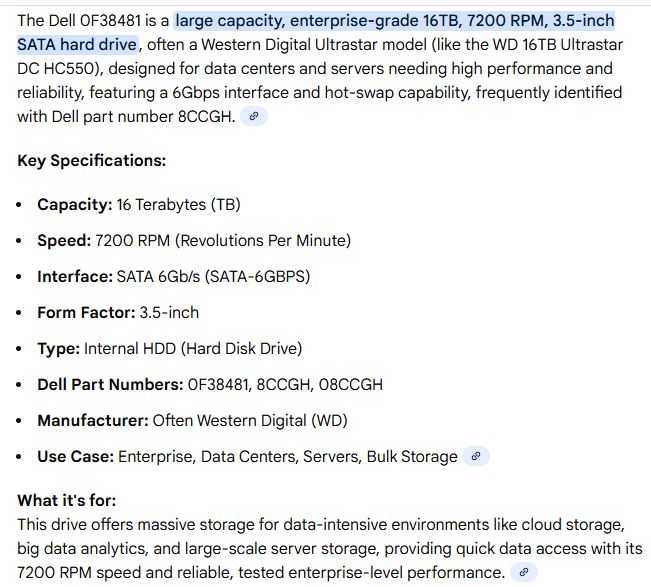This screenshot has width=651, height=587.
Task: Open the source link icon beside Bulk Storage
Action: point(476,456)
